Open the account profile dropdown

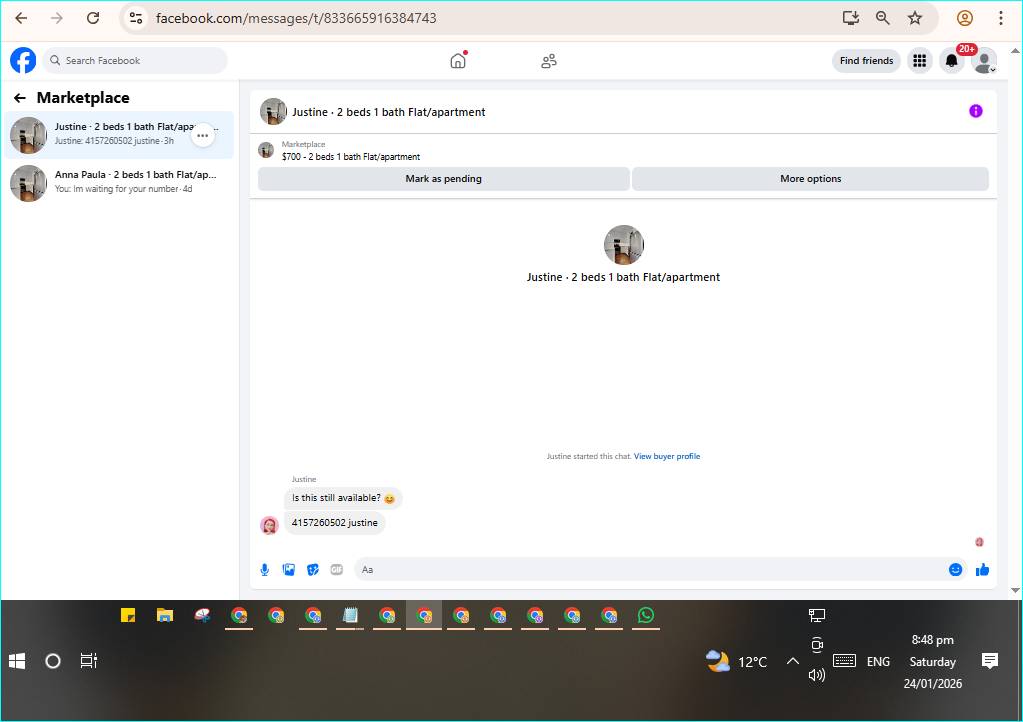tap(984, 61)
